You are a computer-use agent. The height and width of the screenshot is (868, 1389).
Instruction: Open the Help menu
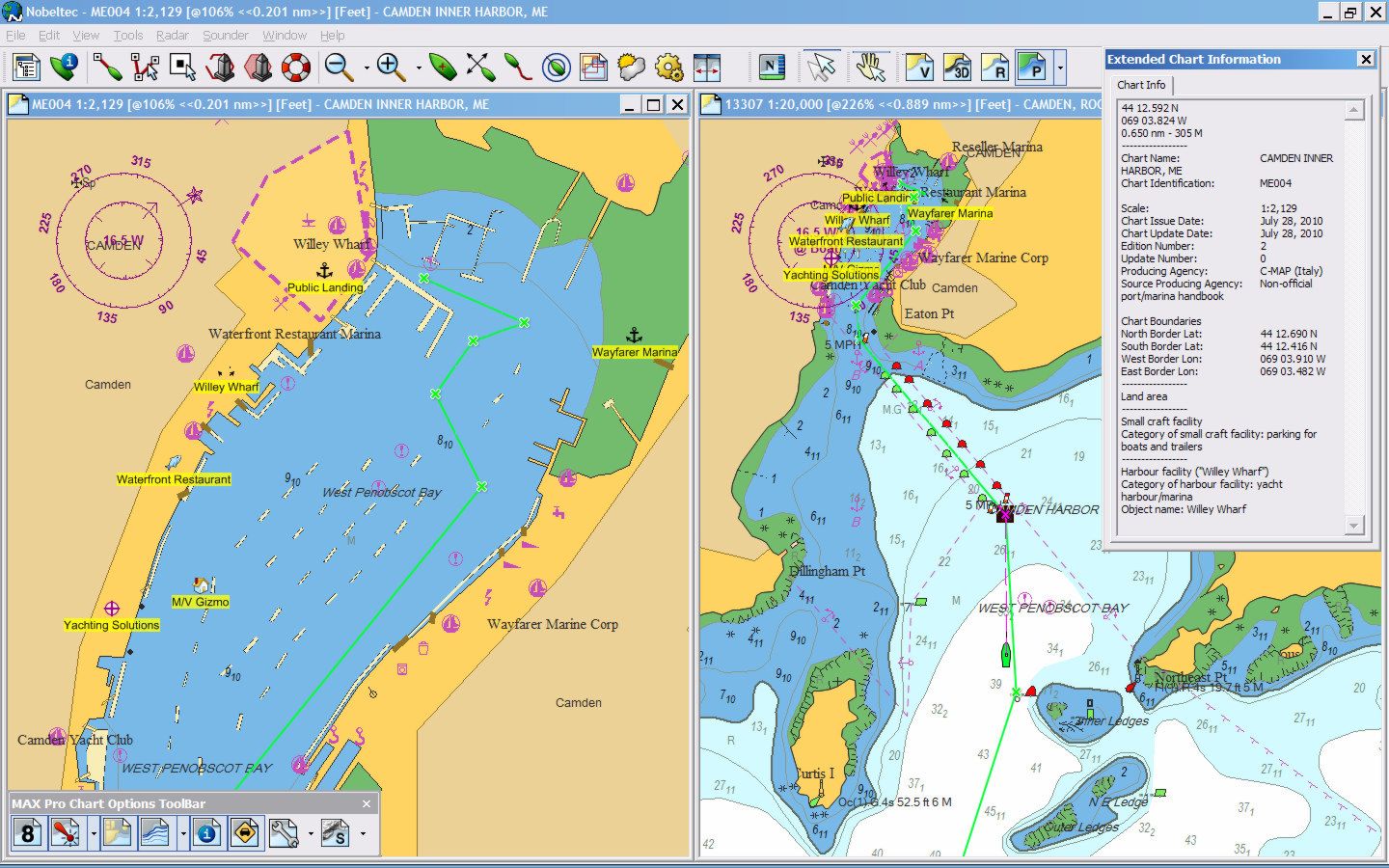coord(333,36)
